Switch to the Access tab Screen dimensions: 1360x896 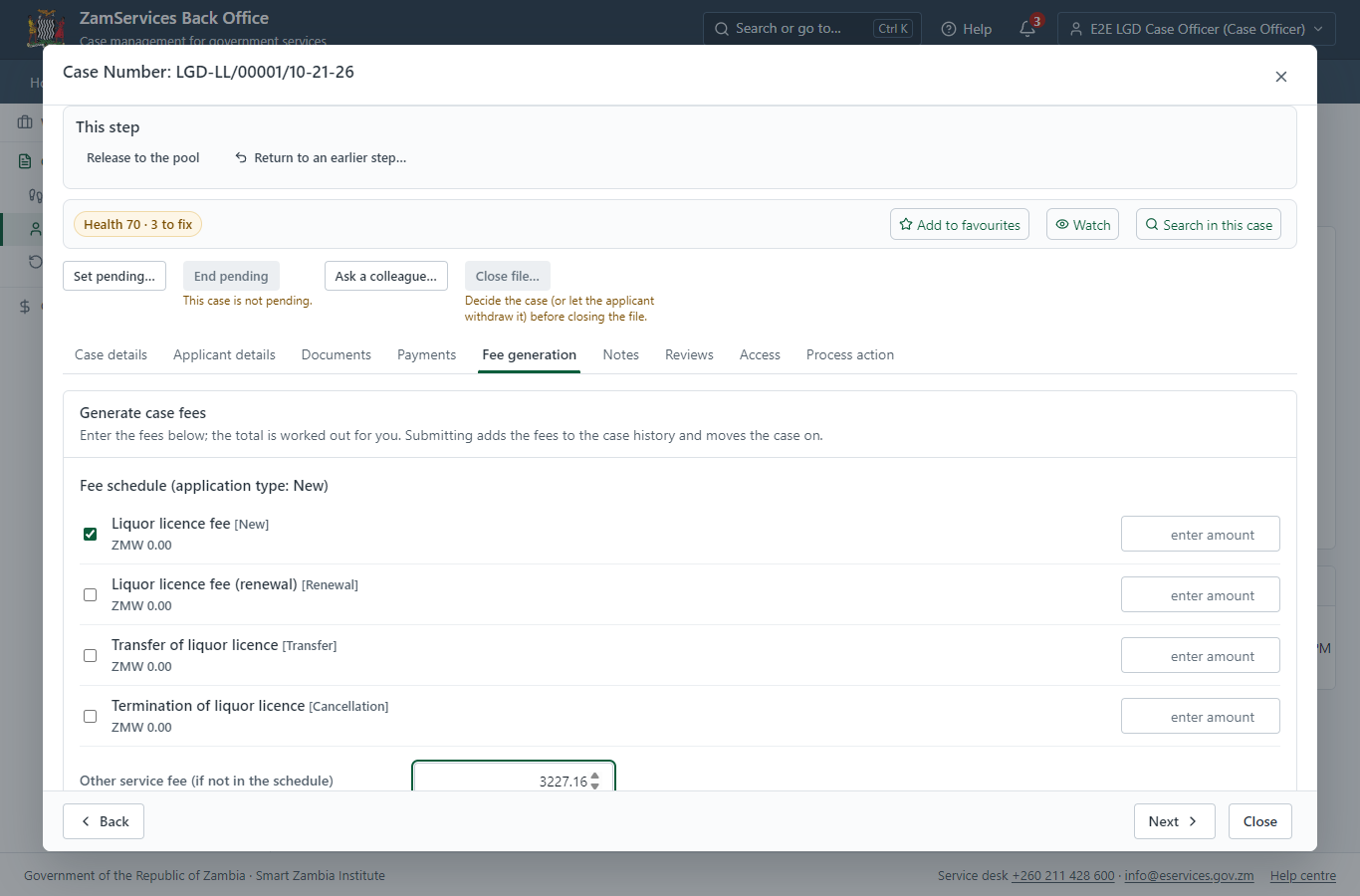760,354
